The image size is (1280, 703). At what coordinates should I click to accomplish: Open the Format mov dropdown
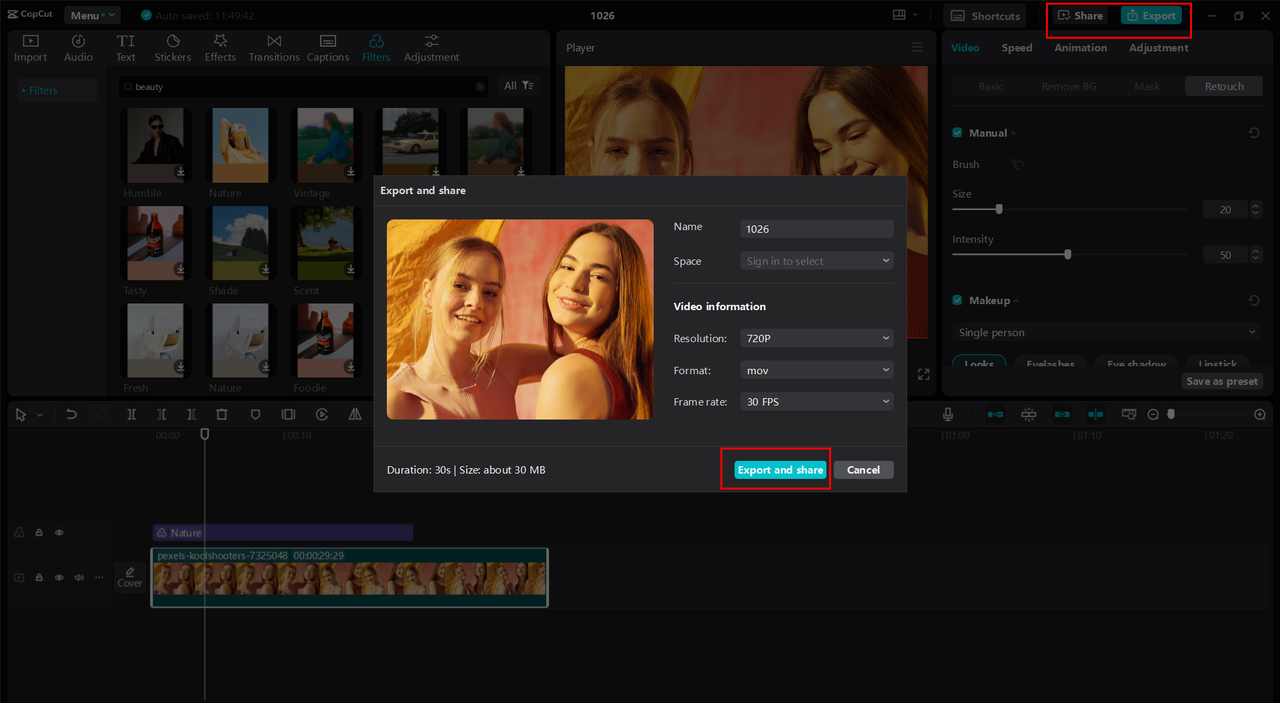817,370
